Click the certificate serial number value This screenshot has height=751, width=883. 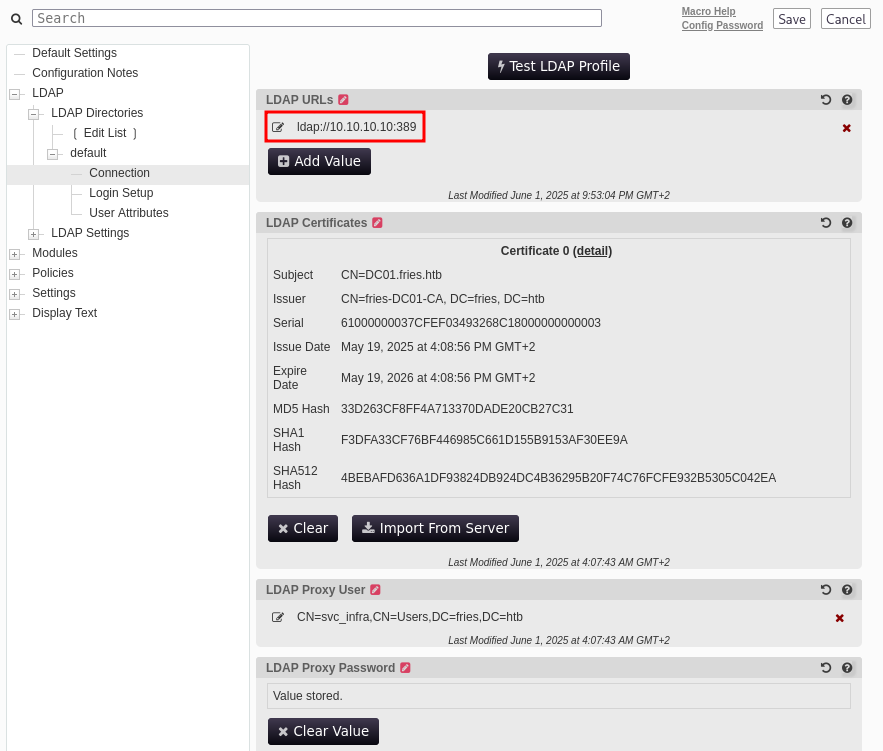click(x=471, y=323)
